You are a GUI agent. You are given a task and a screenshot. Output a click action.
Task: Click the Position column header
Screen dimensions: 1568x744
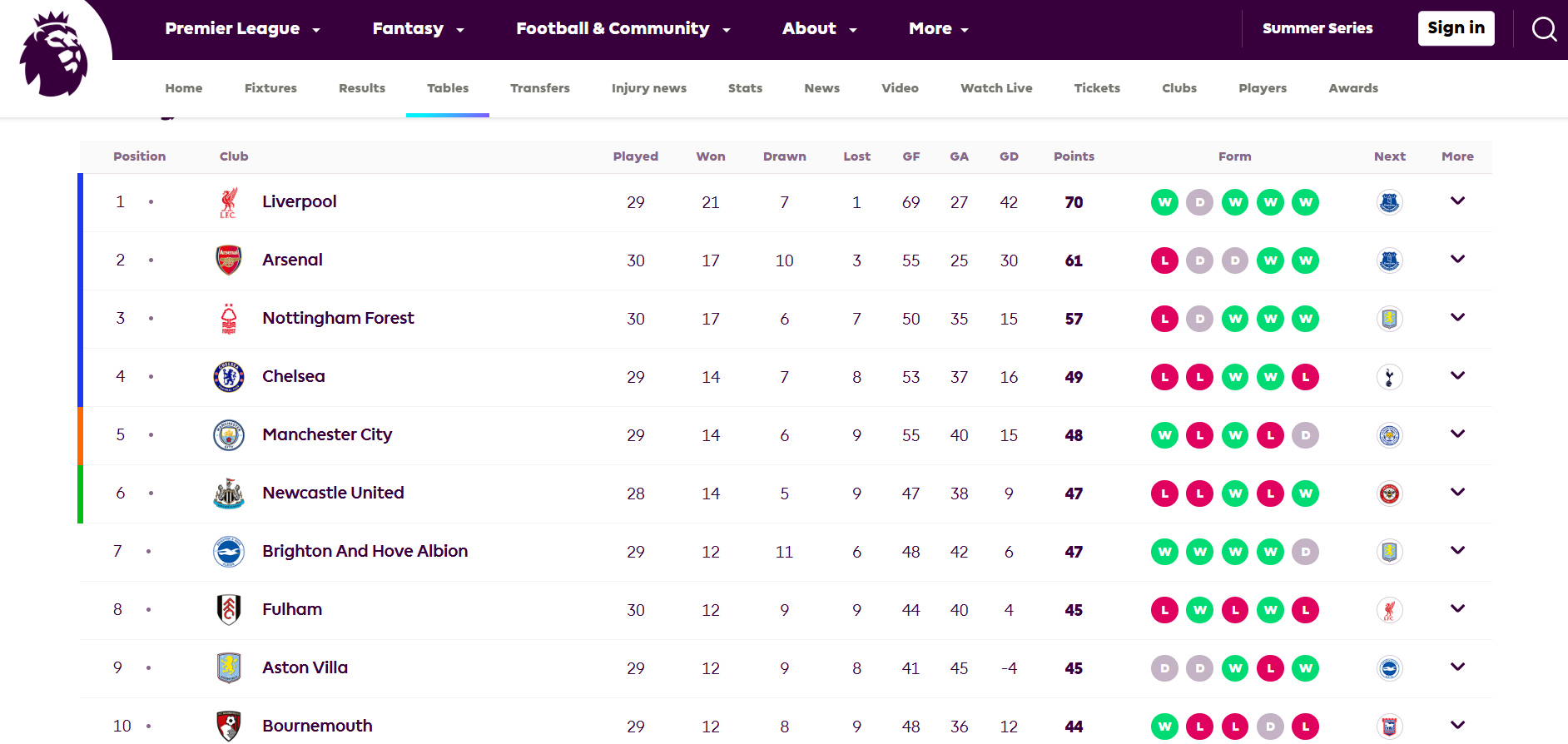tap(140, 156)
